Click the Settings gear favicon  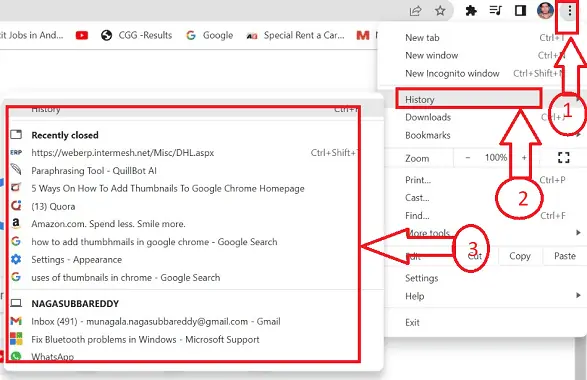point(16,259)
